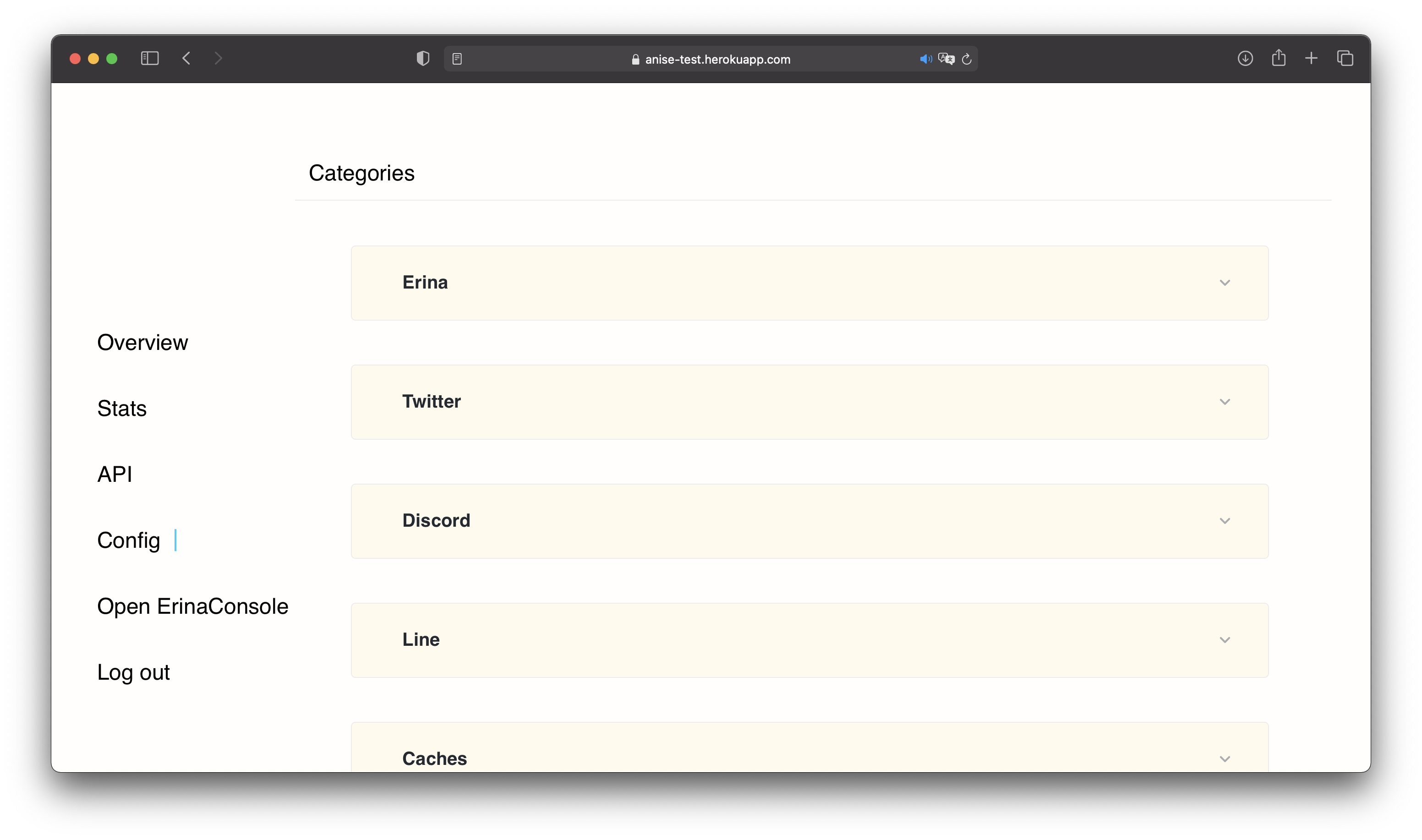1422x840 pixels.
Task: Go back using the back arrow
Action: 186,58
